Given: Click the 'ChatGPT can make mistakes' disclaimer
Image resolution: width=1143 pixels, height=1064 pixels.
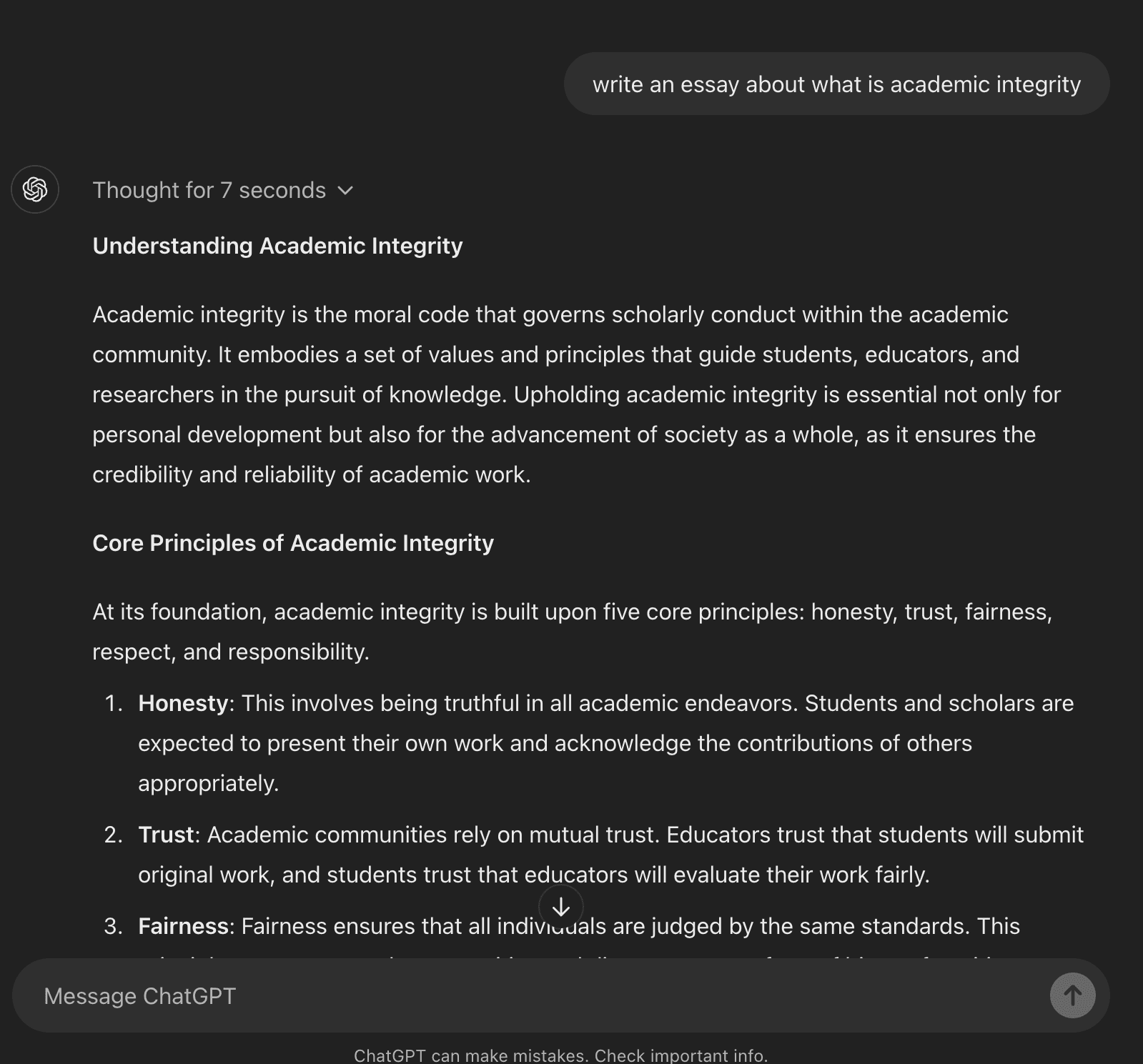Looking at the screenshot, I should pos(560,1055).
